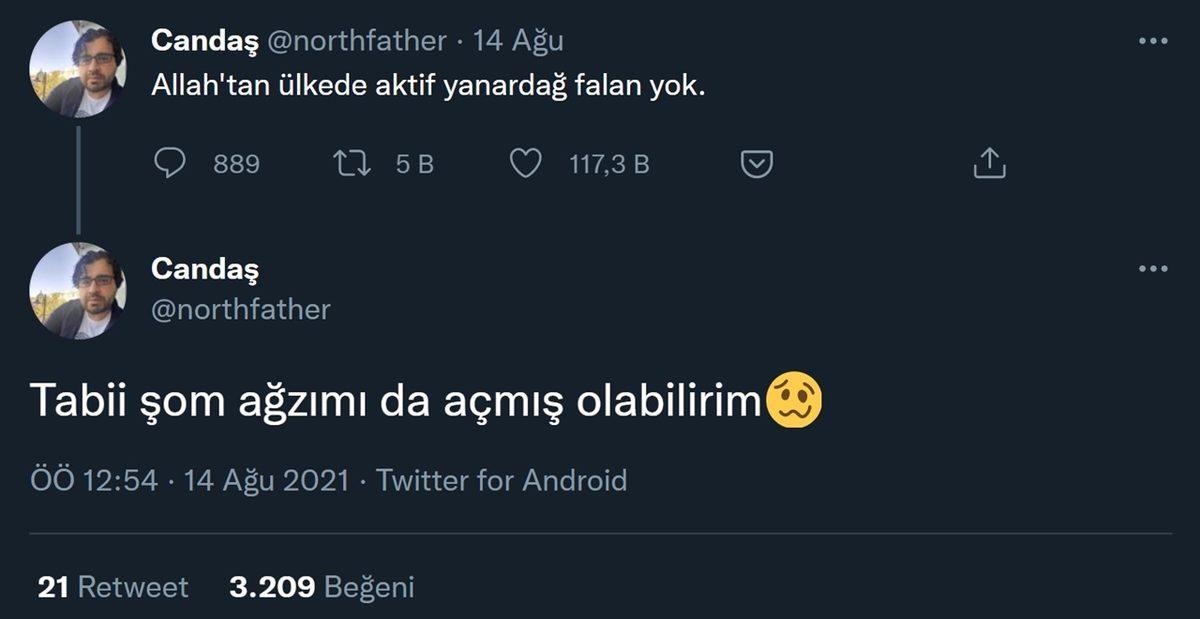Like the first tweet via heart icon
This screenshot has width=1200, height=619.
pyautogui.click(x=528, y=163)
